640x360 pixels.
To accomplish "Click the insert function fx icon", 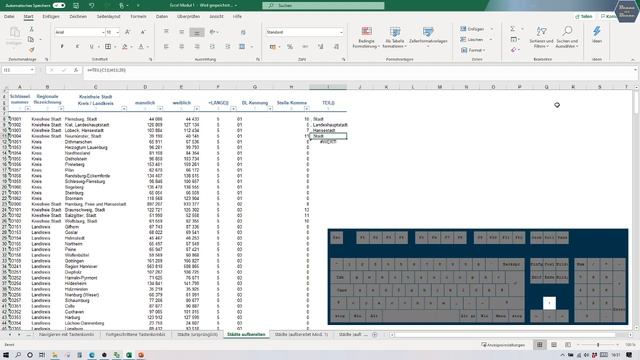I will [76, 70].
